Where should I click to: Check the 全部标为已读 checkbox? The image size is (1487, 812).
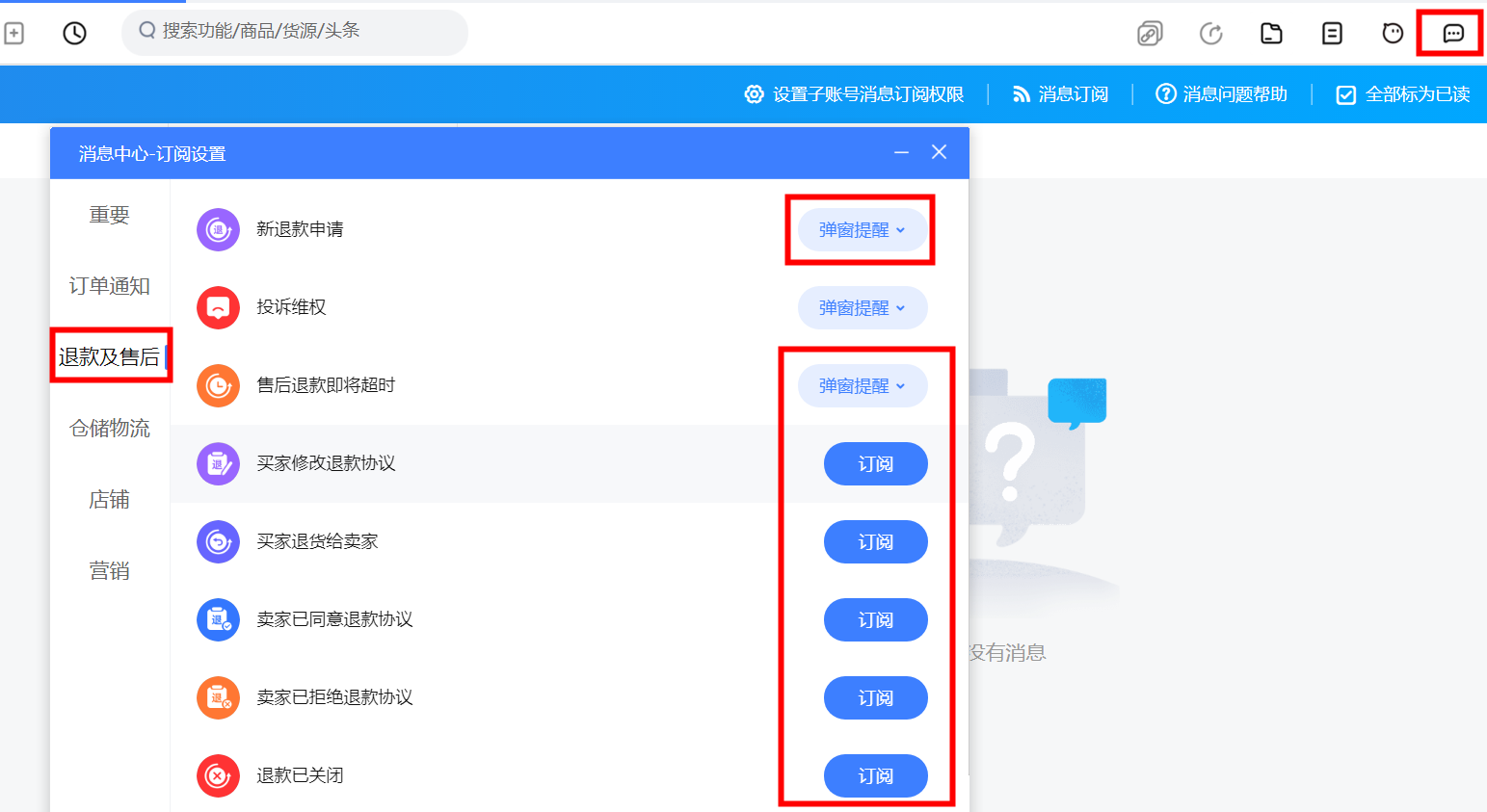[x=1346, y=94]
